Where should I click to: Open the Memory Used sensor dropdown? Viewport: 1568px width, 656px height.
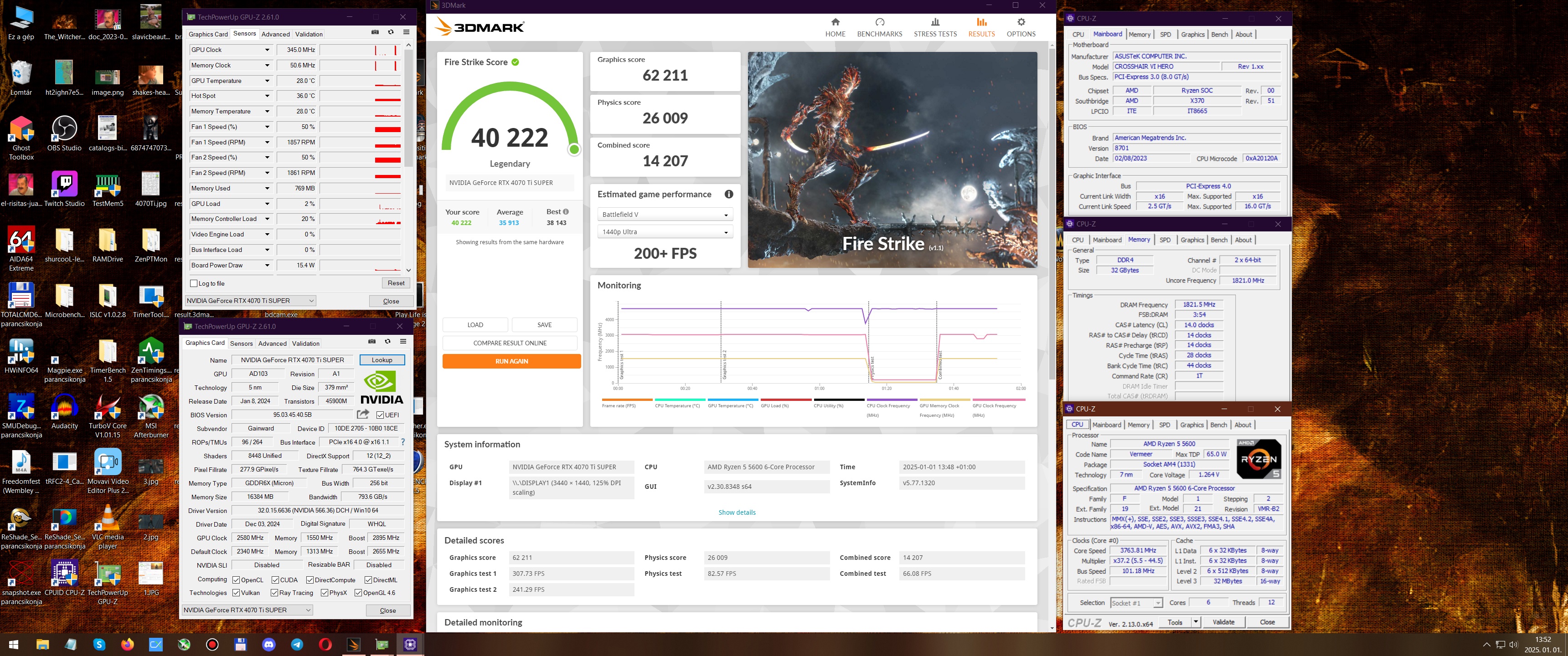point(267,188)
